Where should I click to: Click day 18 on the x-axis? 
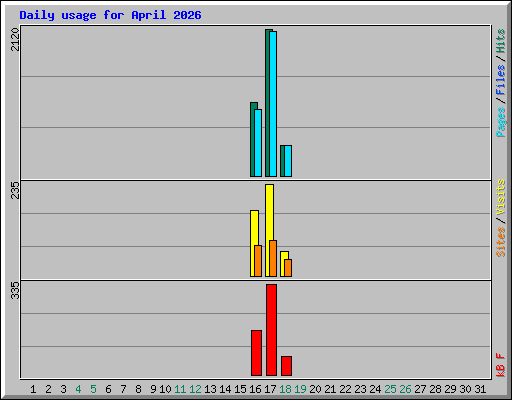285,389
